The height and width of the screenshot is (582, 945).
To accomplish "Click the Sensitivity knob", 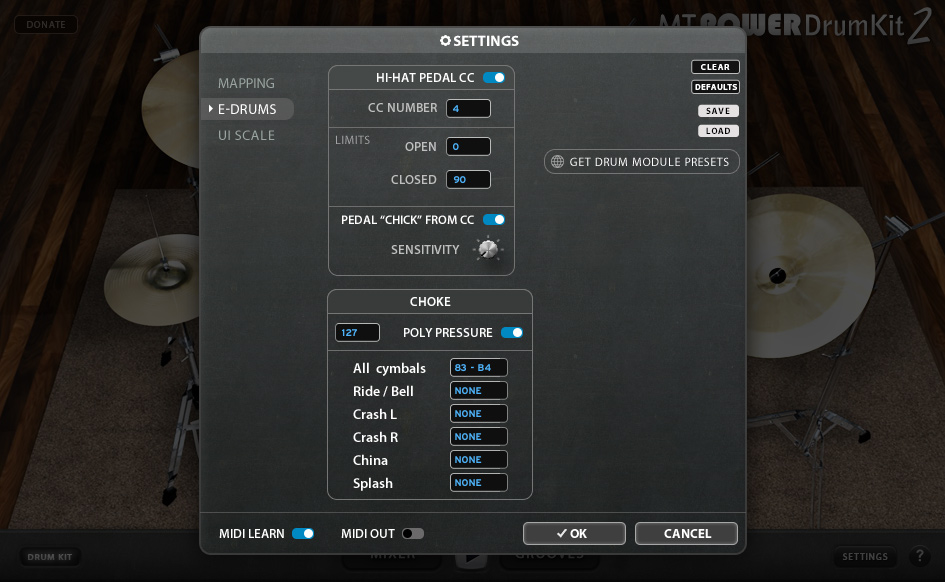I will tap(488, 249).
